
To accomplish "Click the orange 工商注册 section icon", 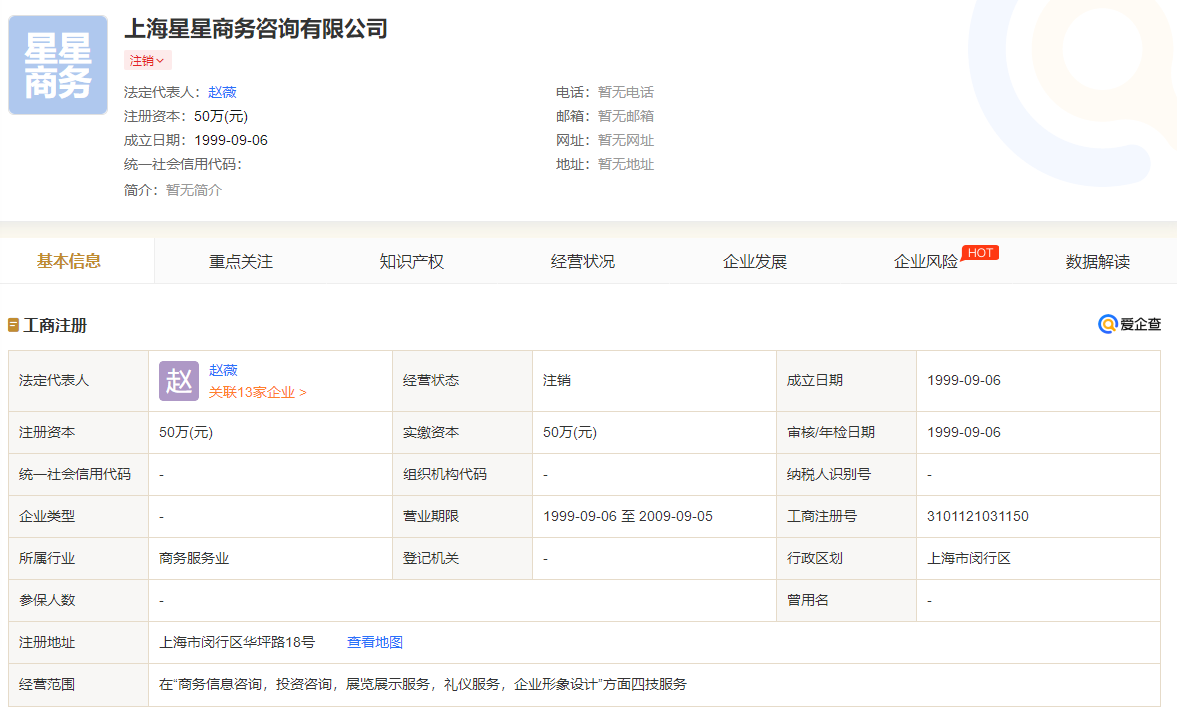I will (14, 324).
